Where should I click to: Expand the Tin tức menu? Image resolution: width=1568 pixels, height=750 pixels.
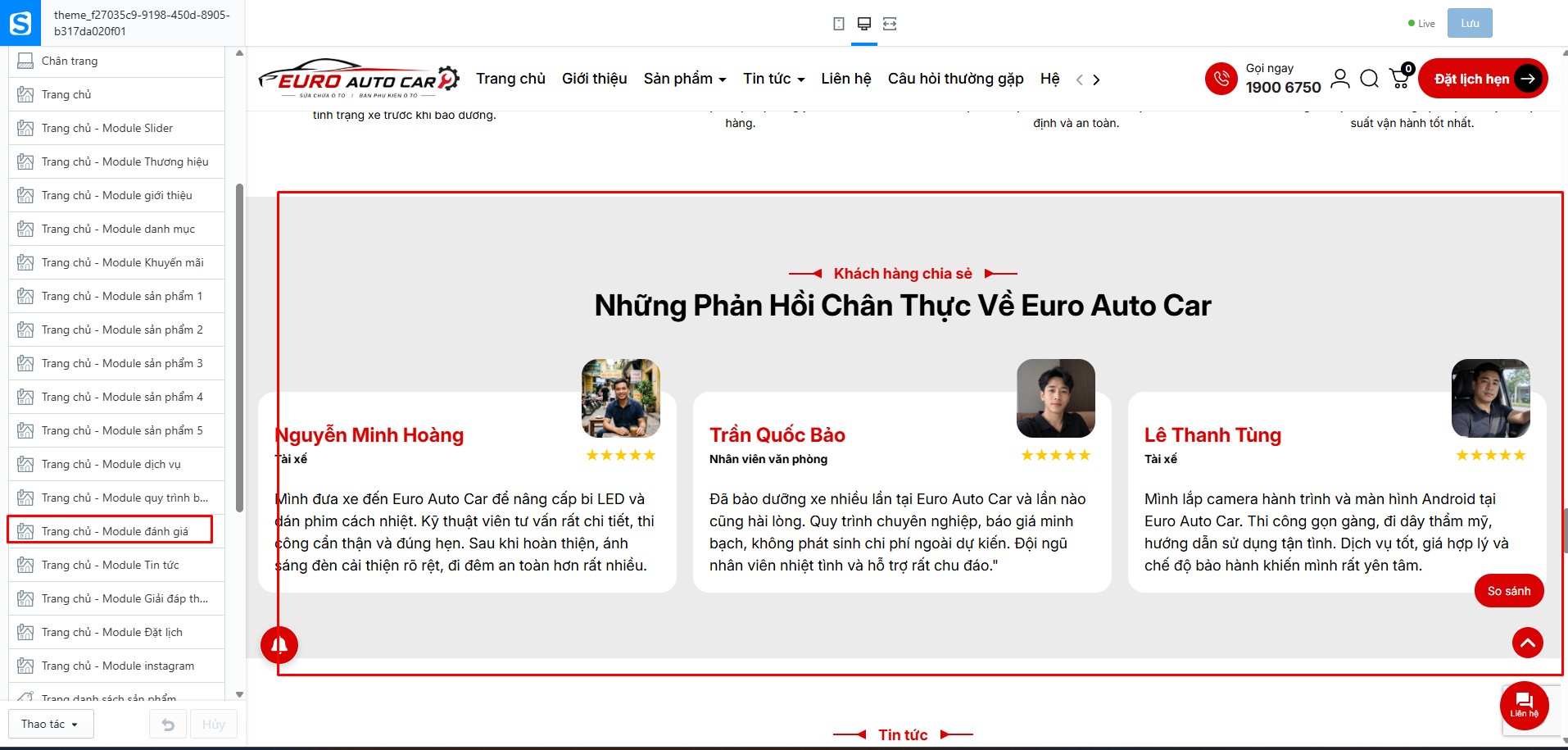(774, 79)
